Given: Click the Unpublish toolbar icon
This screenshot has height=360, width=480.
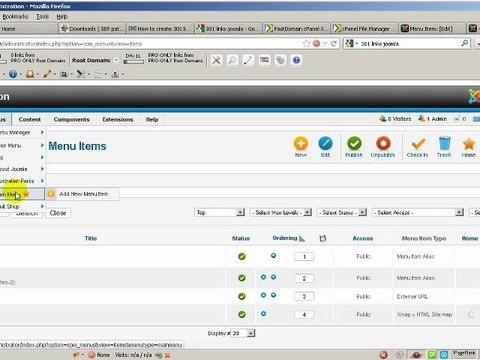Looking at the screenshot, I should coord(383,147).
